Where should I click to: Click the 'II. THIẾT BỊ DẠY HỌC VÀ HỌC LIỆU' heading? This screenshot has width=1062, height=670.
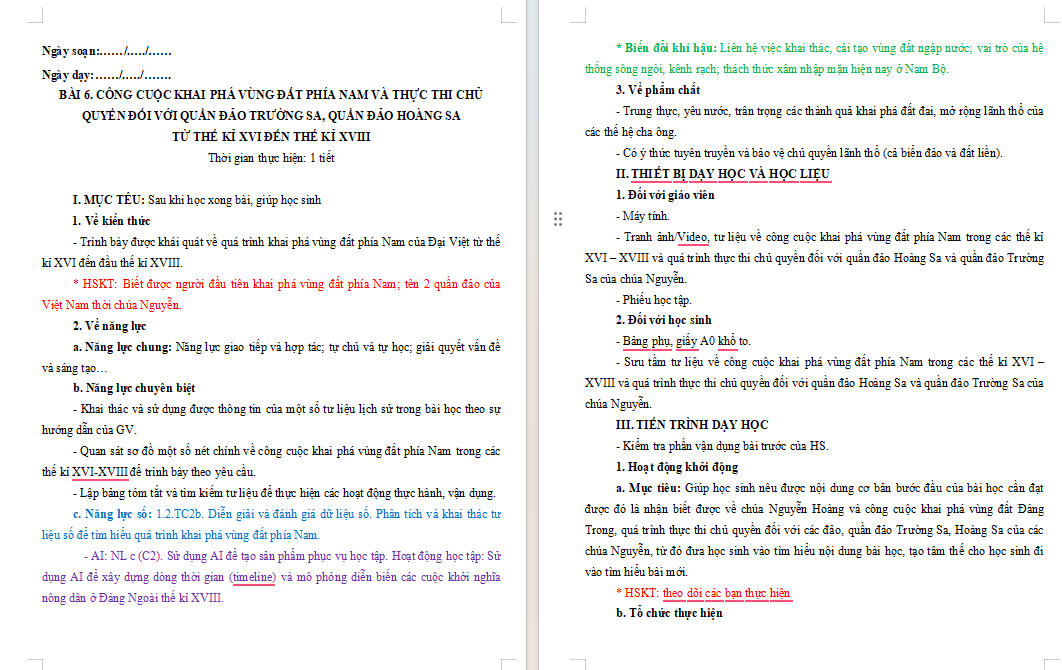pos(723,174)
